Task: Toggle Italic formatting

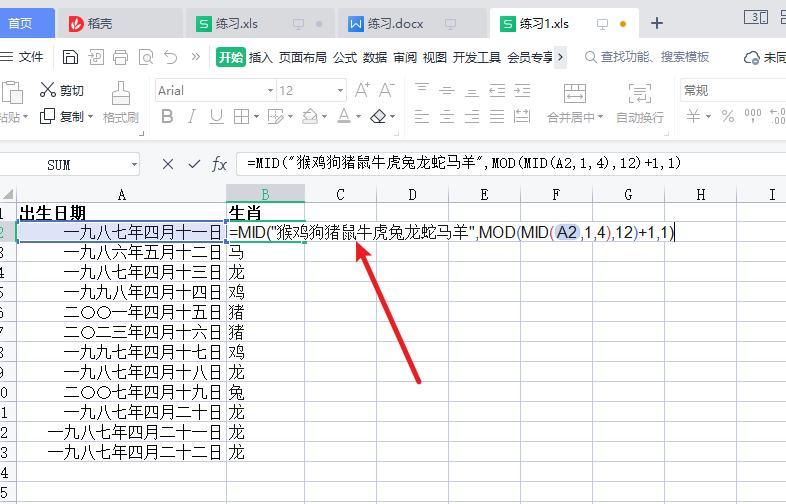Action: pyautogui.click(x=191, y=117)
